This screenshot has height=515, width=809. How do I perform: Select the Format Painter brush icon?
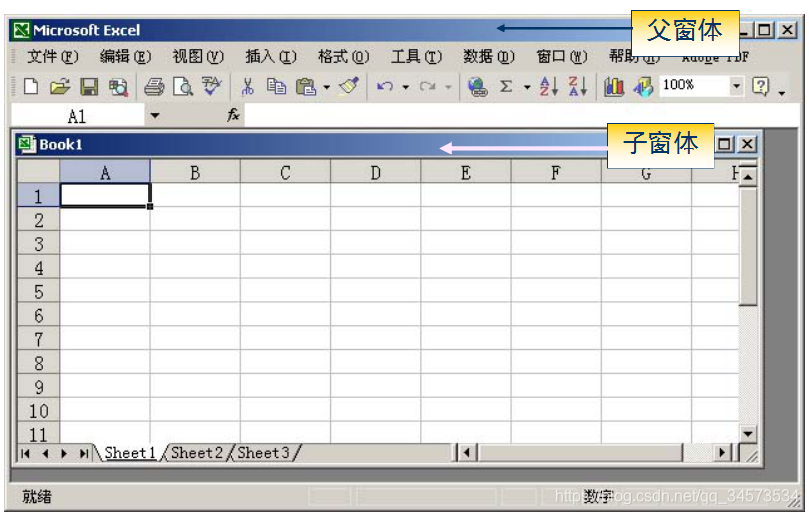(x=349, y=85)
